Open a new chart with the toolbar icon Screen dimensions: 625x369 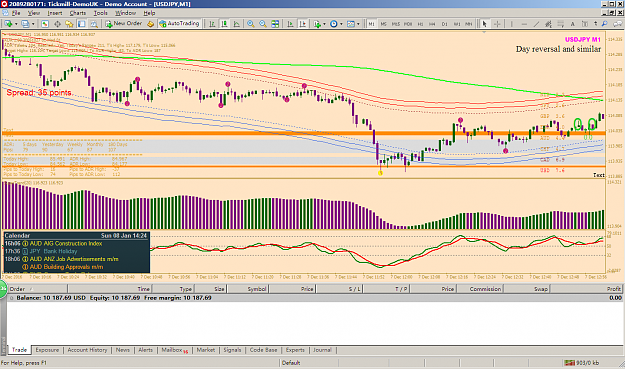click(8, 24)
